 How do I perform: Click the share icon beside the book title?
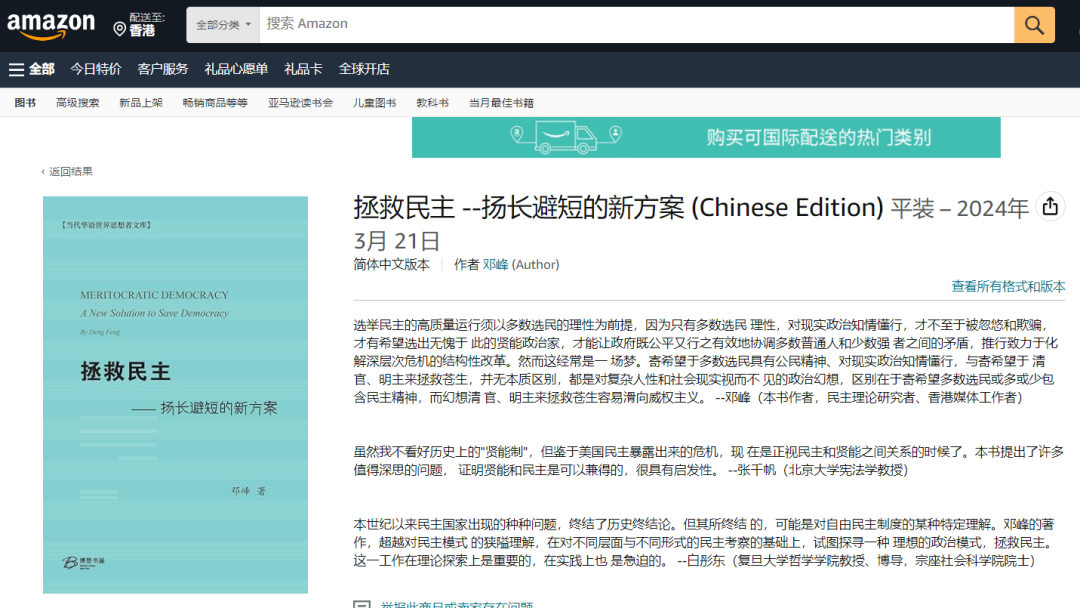coord(1049,205)
